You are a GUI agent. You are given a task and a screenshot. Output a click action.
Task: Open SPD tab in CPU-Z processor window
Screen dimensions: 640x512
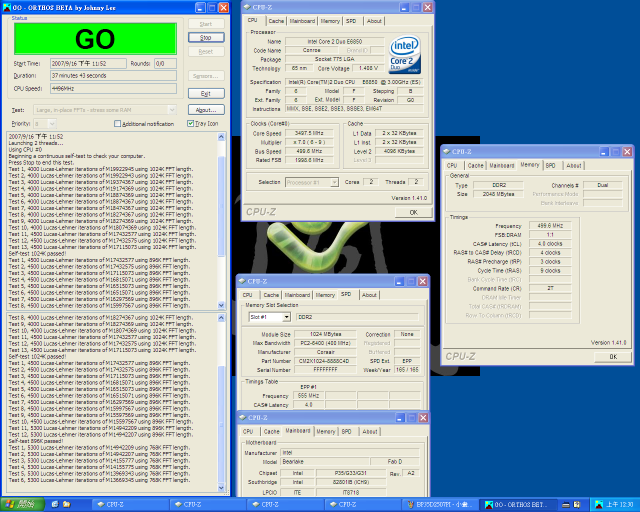coord(351,21)
